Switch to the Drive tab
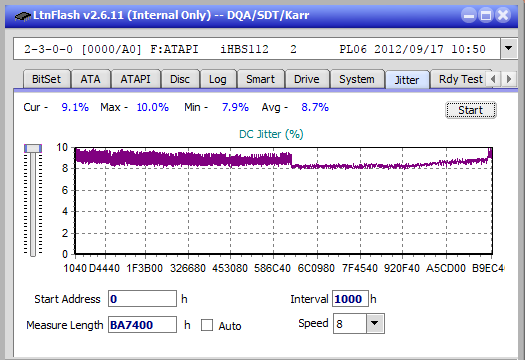The image size is (525, 360). point(307,79)
